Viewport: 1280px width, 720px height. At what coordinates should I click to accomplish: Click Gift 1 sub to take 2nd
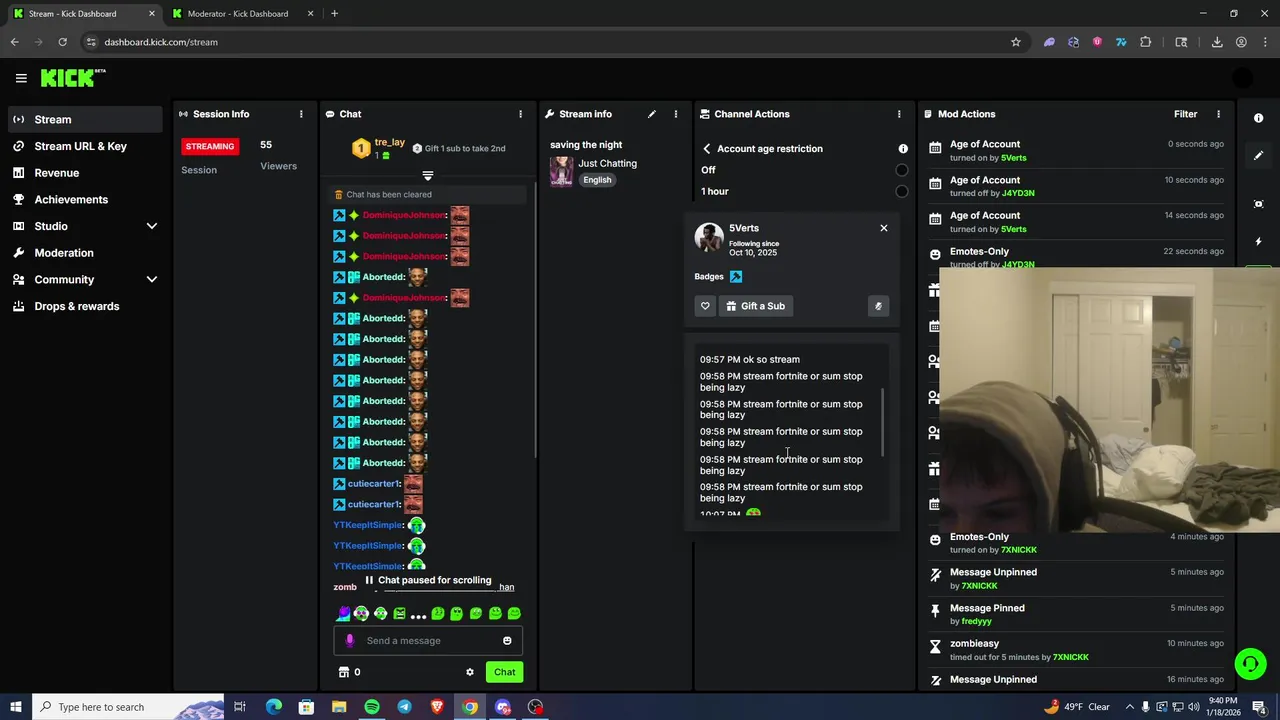tap(459, 148)
